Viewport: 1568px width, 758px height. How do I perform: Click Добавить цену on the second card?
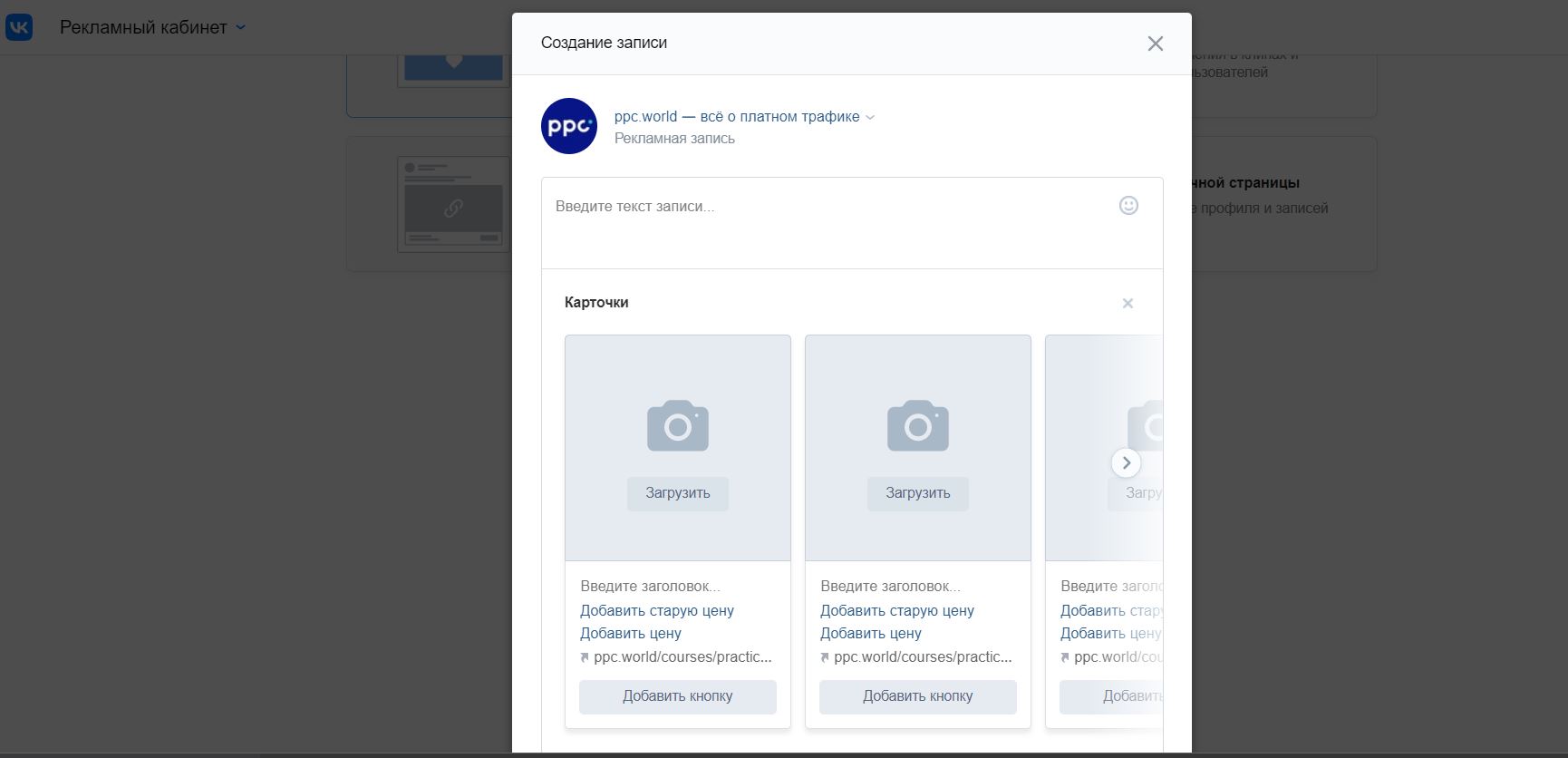point(871,633)
